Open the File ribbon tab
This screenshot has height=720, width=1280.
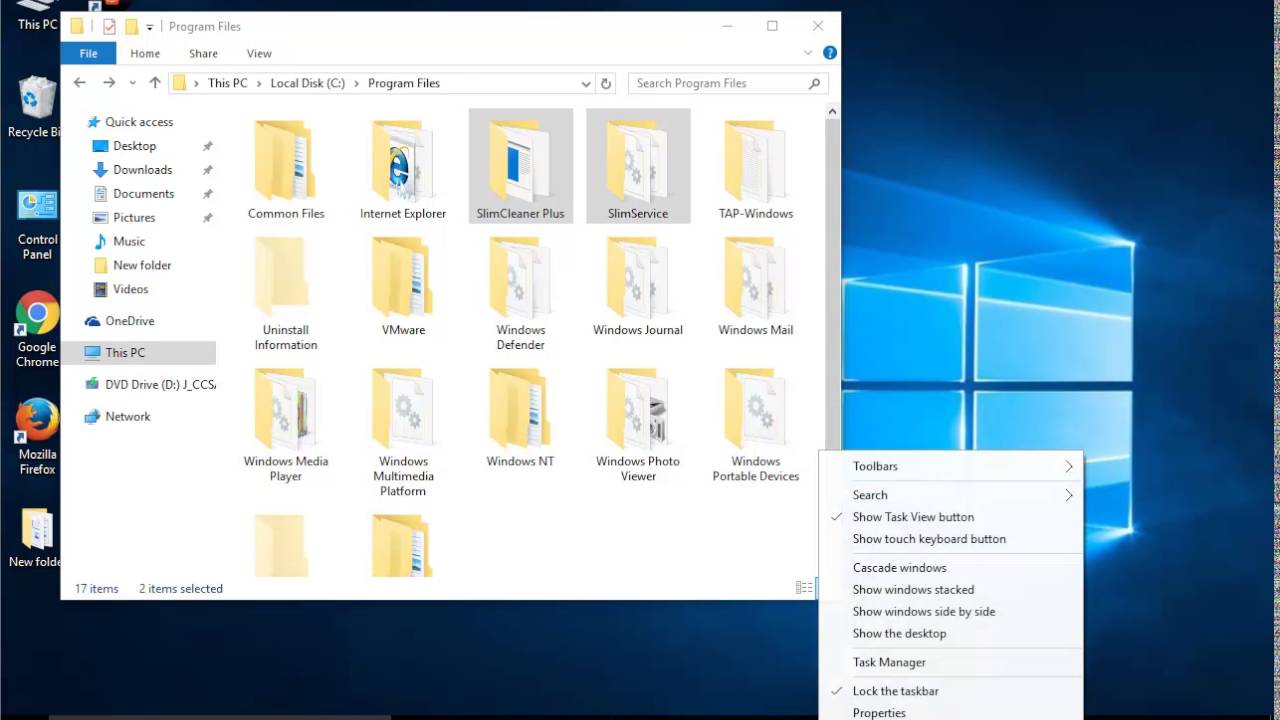89,53
